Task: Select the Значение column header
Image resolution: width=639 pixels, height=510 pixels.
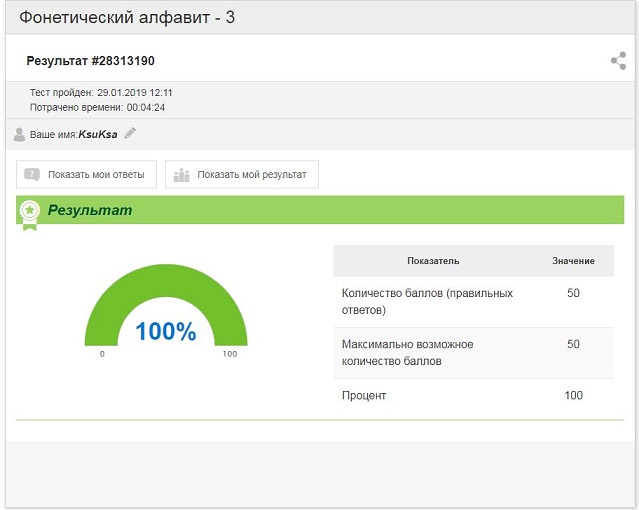Action: [x=573, y=261]
